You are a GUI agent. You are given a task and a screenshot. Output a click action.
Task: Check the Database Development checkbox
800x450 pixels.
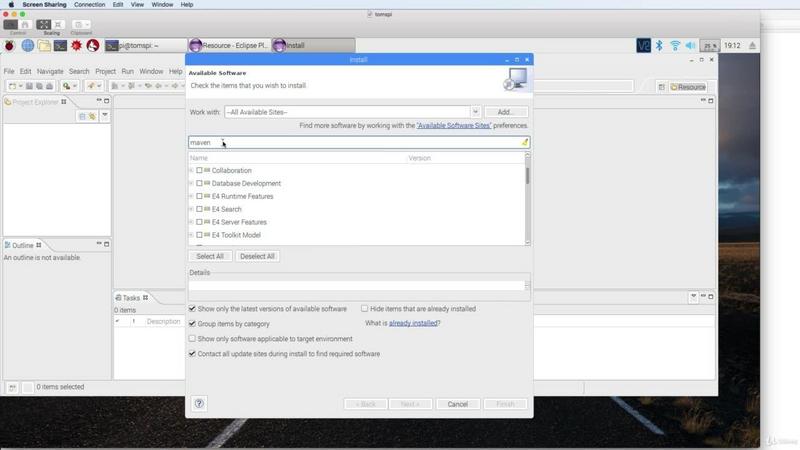[x=199, y=183]
